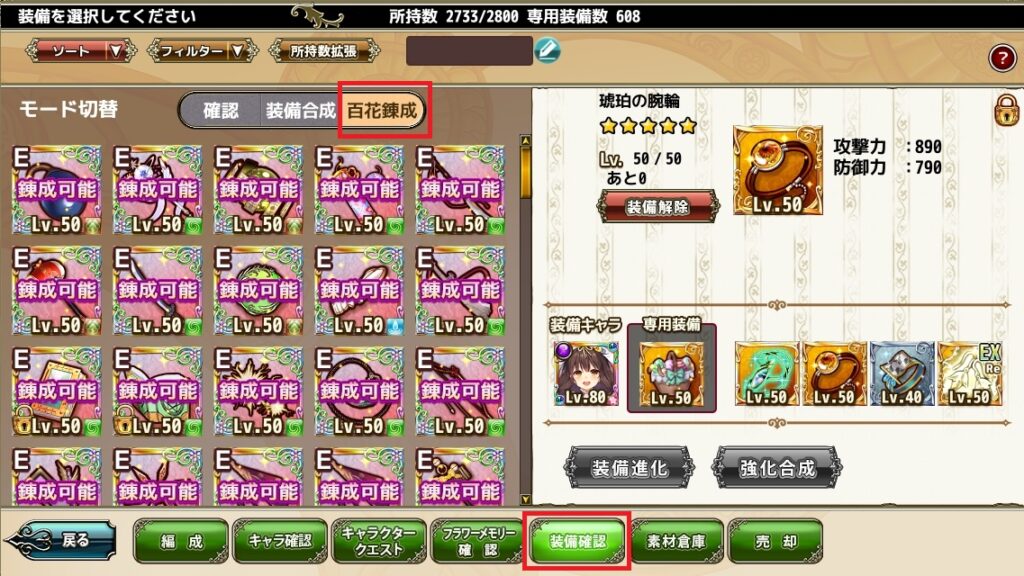The height and width of the screenshot is (576, 1024).
Task: Click the green earring Lv.50 equipment slot
Action: pos(767,374)
